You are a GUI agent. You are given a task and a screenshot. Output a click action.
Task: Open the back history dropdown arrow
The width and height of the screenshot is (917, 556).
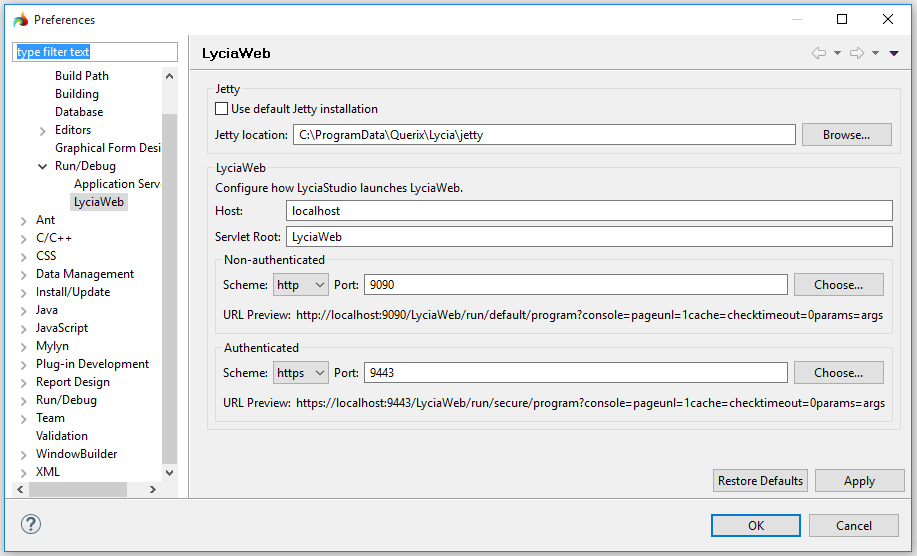click(x=837, y=53)
